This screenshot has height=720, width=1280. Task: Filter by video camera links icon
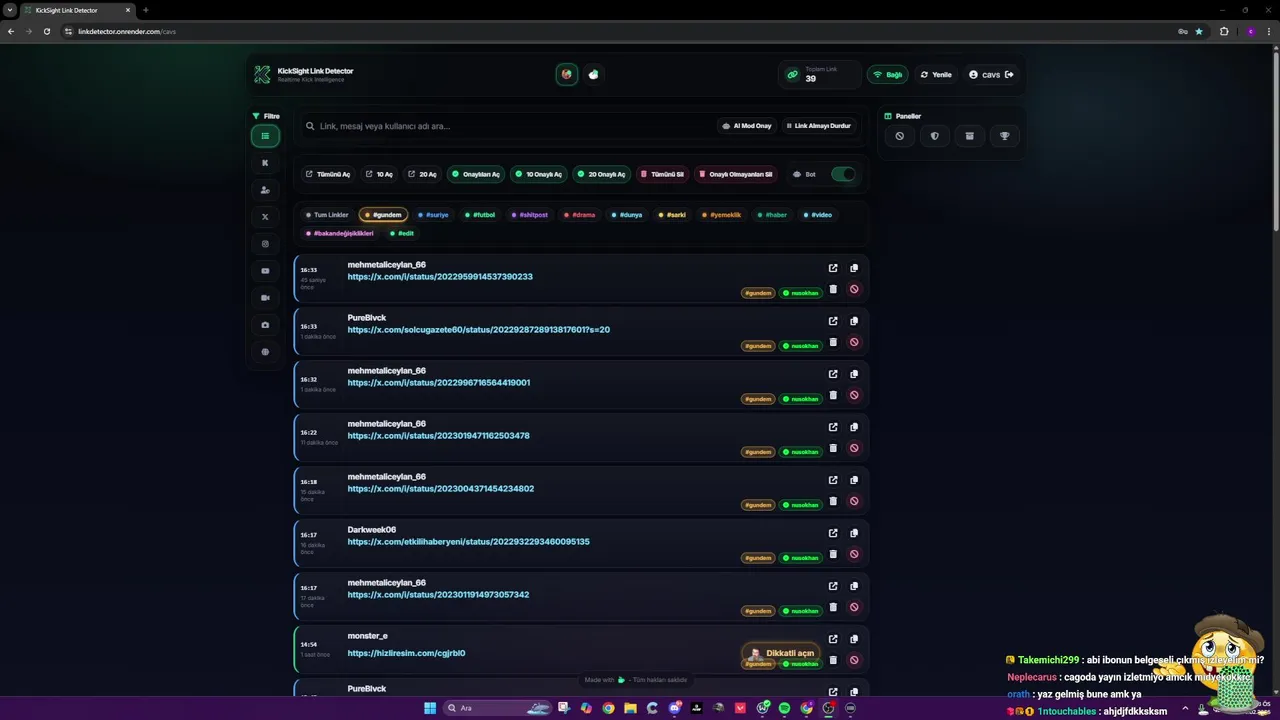[x=265, y=298]
